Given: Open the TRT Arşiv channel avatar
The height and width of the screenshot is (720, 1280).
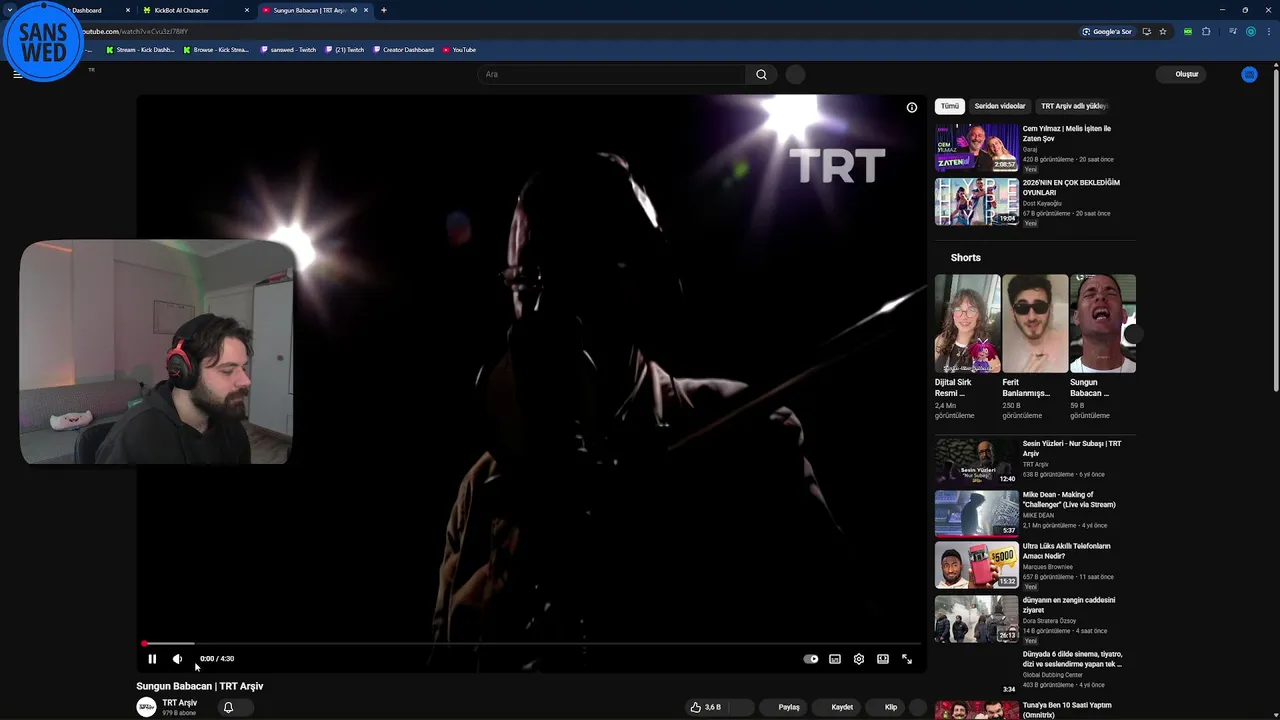Looking at the screenshot, I should [x=146, y=707].
